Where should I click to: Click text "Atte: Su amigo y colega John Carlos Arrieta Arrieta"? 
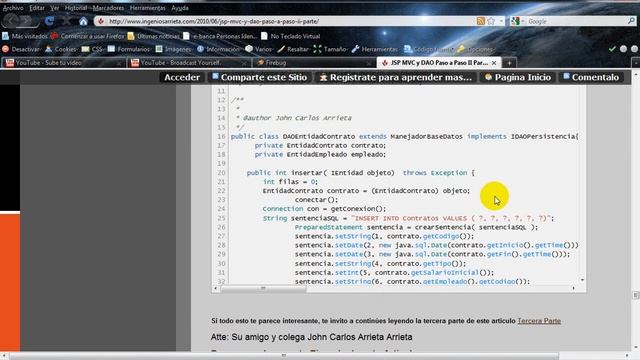[x=311, y=337]
